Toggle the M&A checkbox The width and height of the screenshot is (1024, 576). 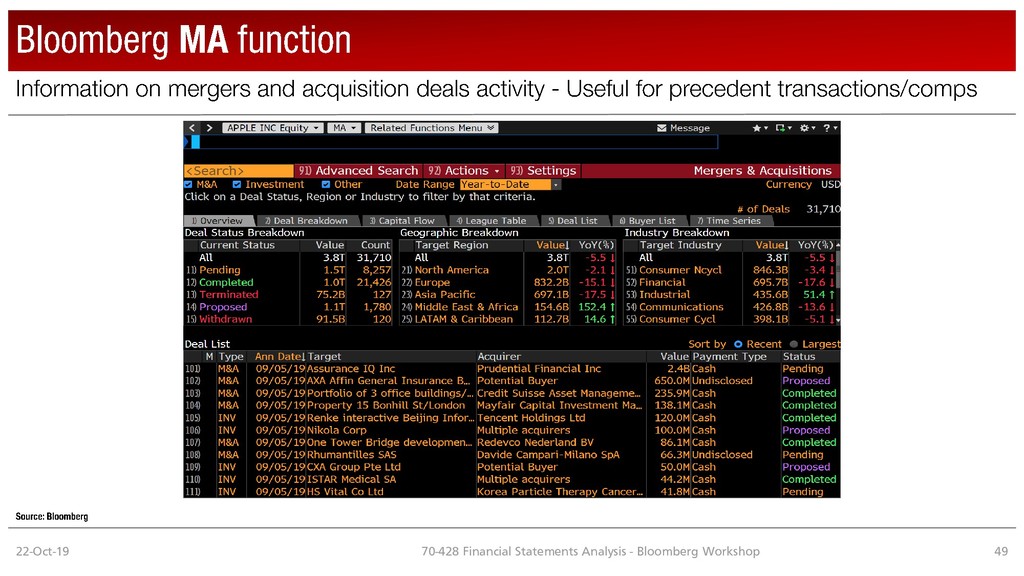click(x=188, y=184)
